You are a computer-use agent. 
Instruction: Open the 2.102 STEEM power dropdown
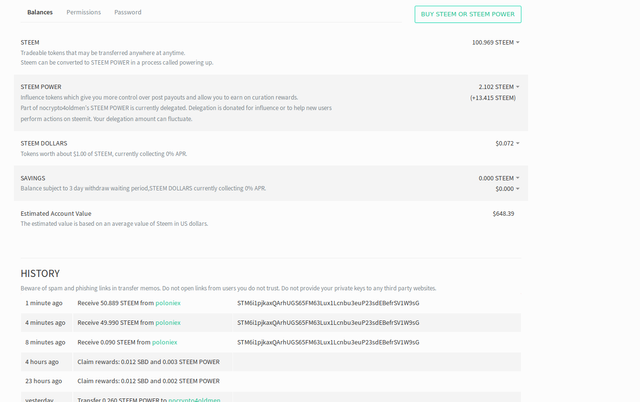tap(499, 87)
